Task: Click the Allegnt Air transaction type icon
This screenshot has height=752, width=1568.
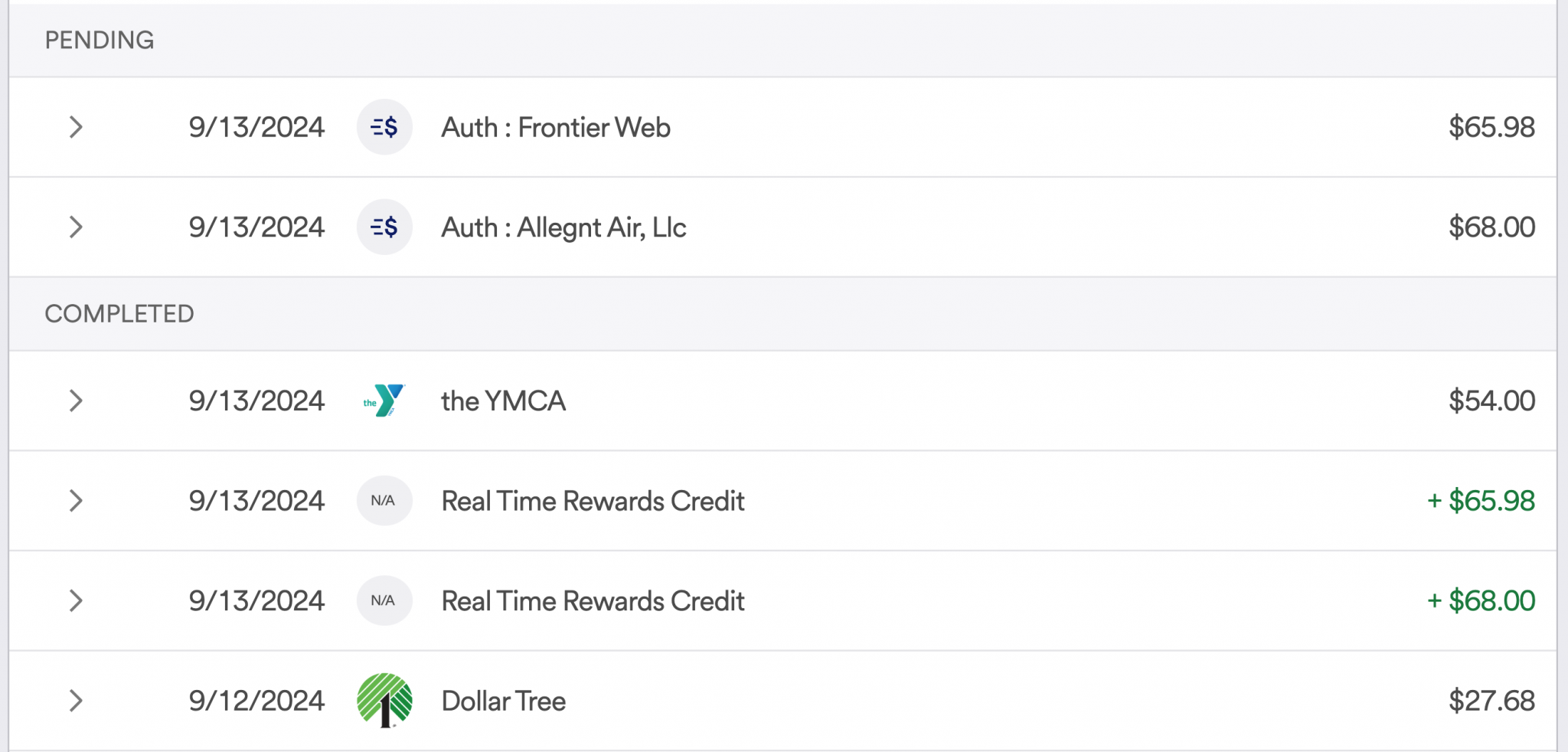Action: tap(384, 227)
